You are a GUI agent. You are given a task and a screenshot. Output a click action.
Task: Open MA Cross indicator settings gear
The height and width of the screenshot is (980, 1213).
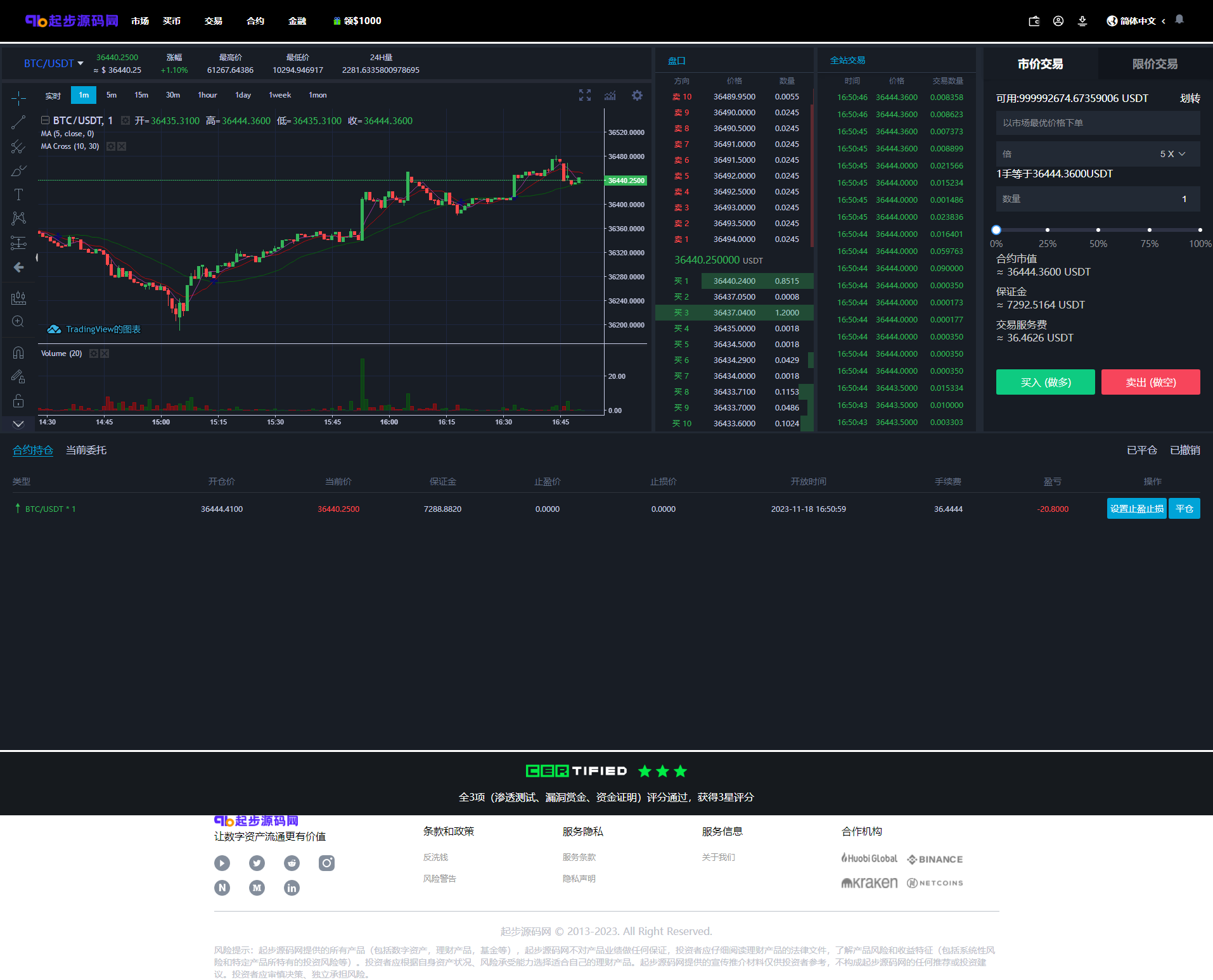pyautogui.click(x=111, y=146)
